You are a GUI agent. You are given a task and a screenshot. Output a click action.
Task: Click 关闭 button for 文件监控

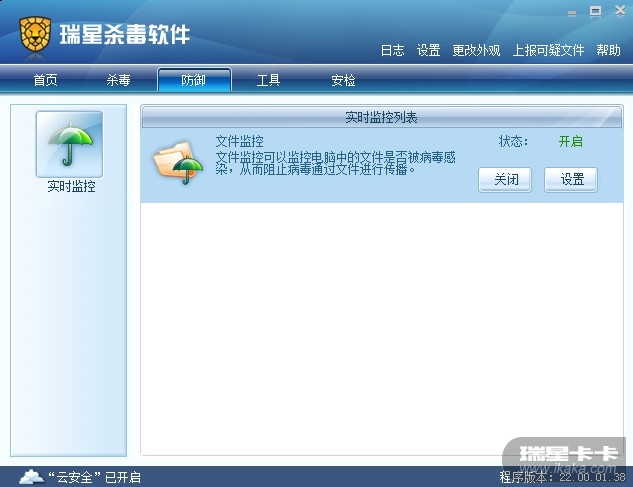click(505, 179)
